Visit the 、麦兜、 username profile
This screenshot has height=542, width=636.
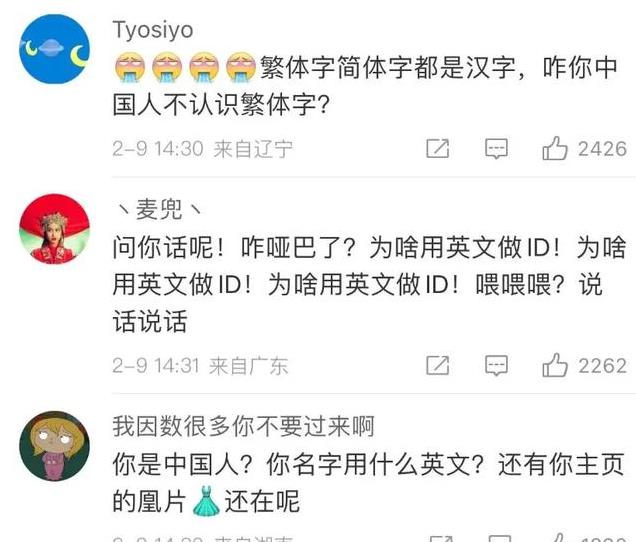158,210
